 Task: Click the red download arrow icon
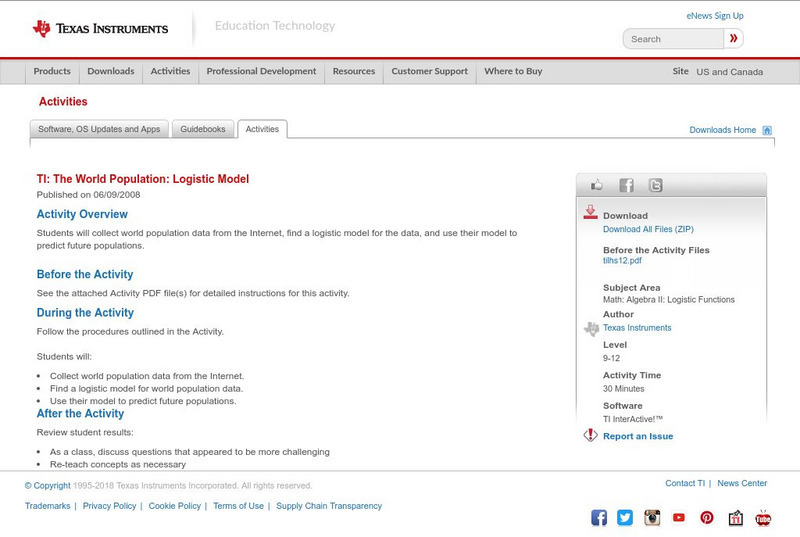[590, 212]
